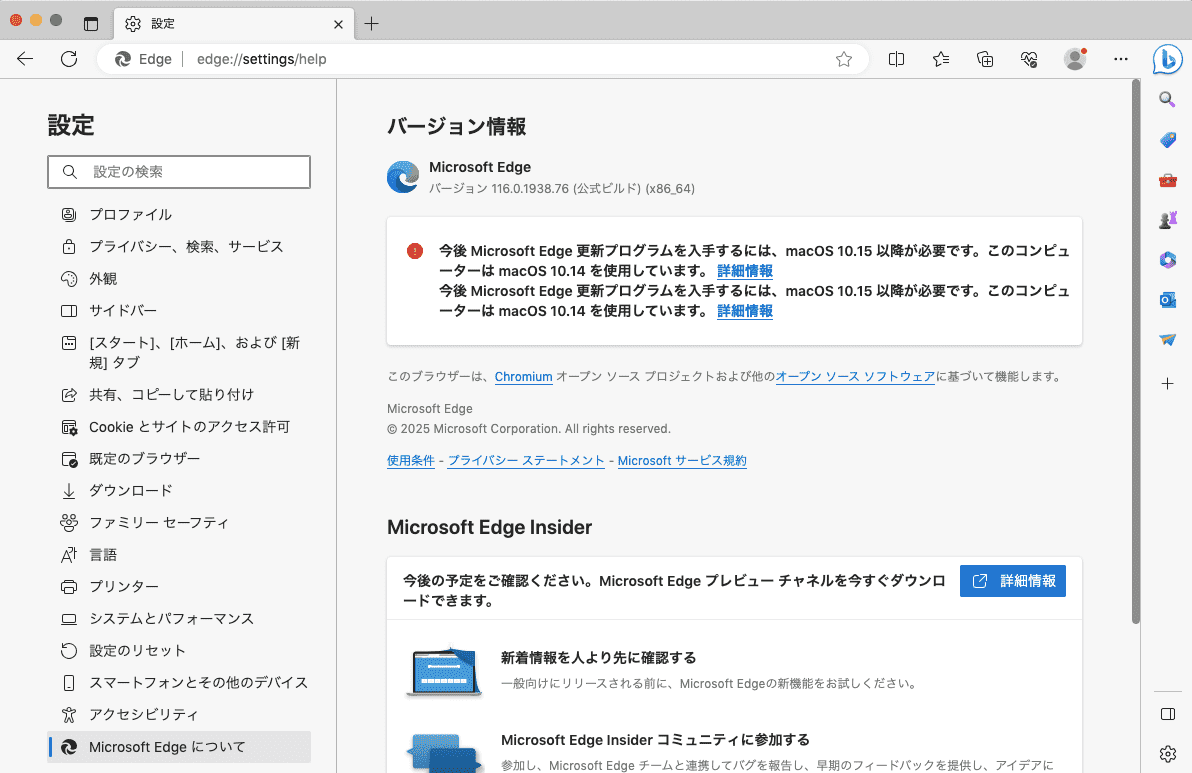Click the Microsoft Edge logo beside version
The width and height of the screenshot is (1192, 773).
tap(403, 177)
